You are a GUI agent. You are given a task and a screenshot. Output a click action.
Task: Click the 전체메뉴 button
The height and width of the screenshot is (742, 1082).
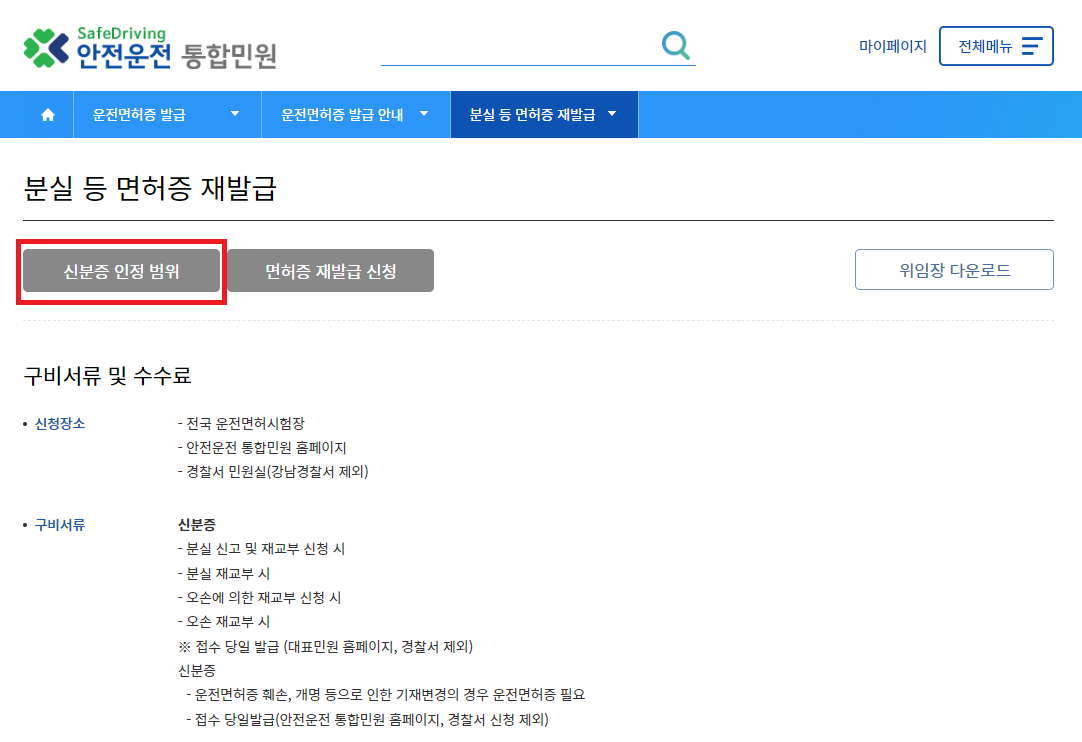pos(996,46)
